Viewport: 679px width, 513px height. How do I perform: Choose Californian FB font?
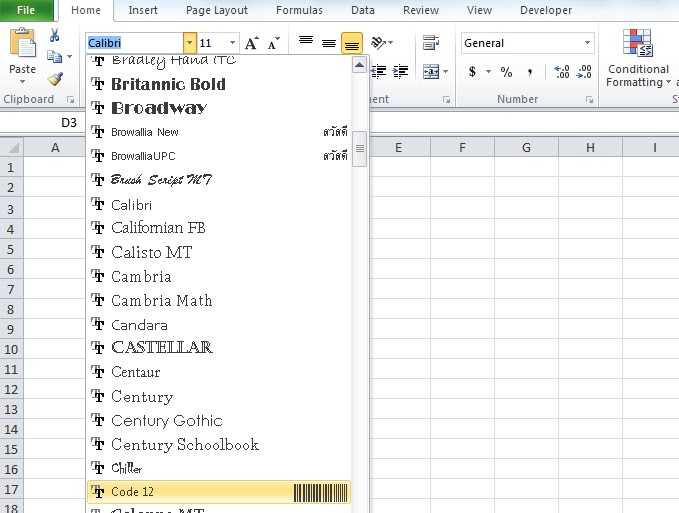tap(219, 228)
